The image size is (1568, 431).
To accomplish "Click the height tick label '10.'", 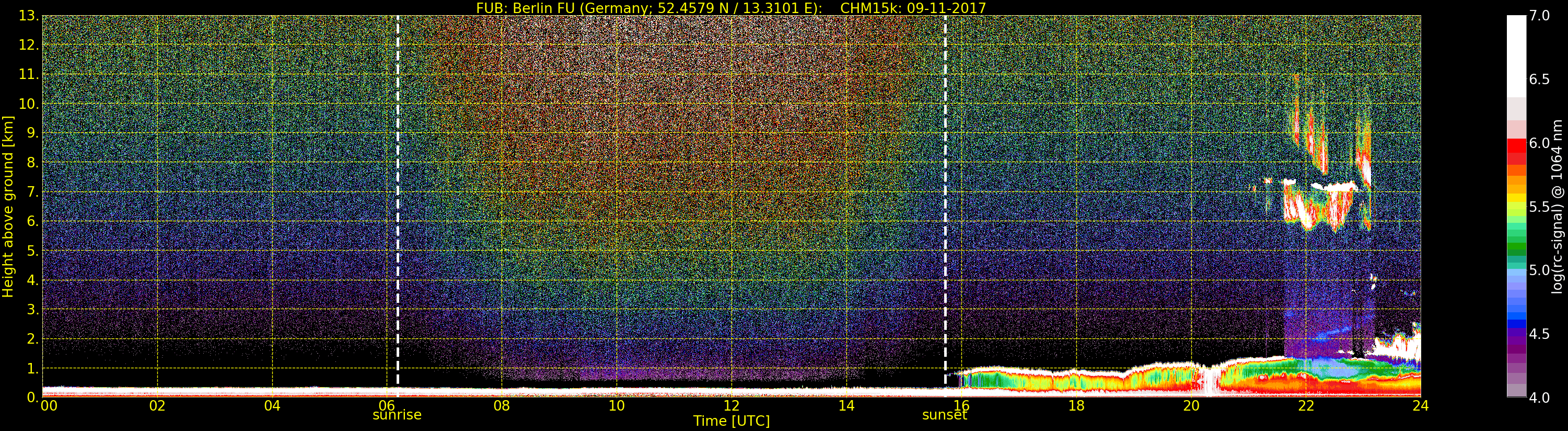I will 29,104.
